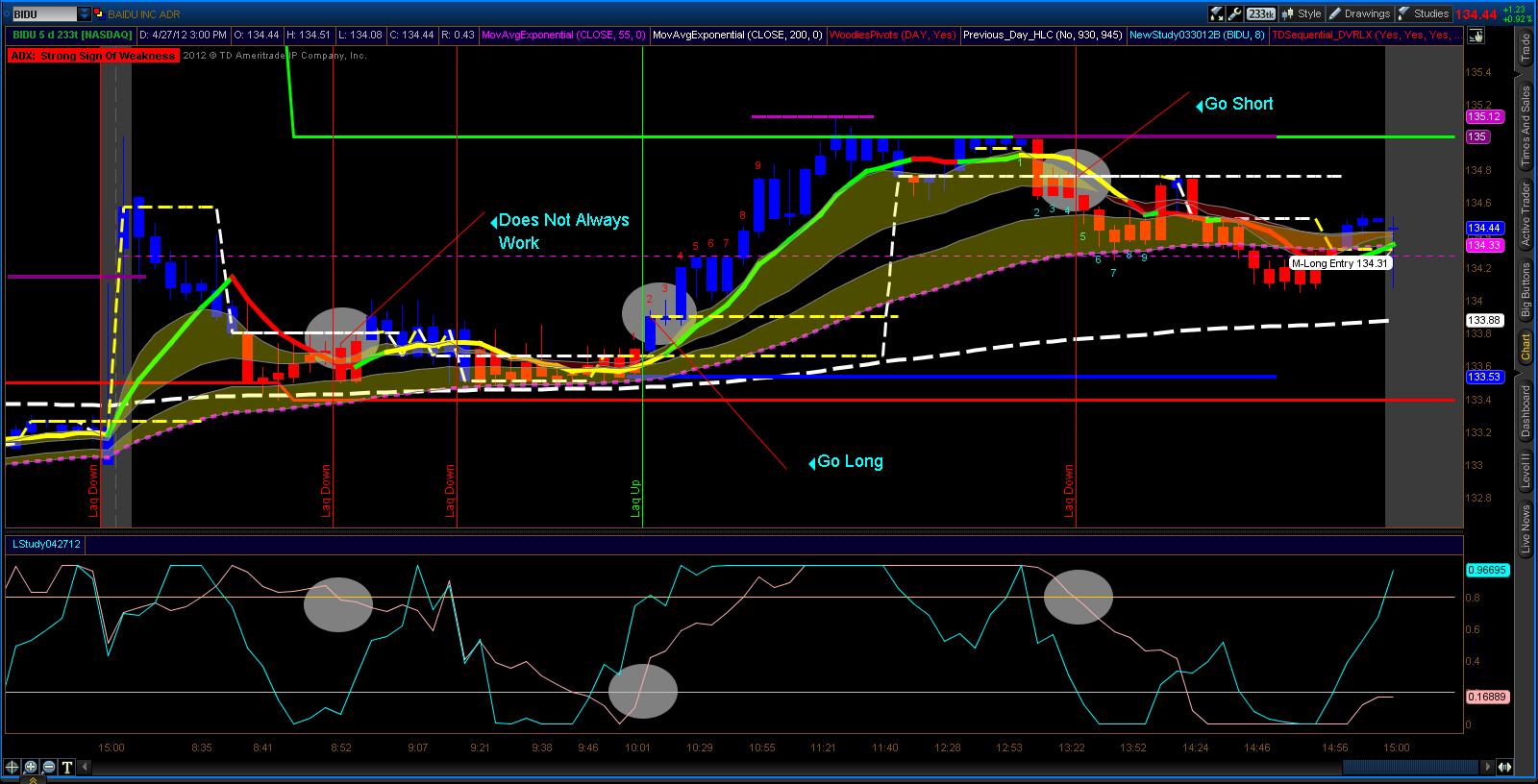Click the 10:01 time axis label

tap(638, 747)
